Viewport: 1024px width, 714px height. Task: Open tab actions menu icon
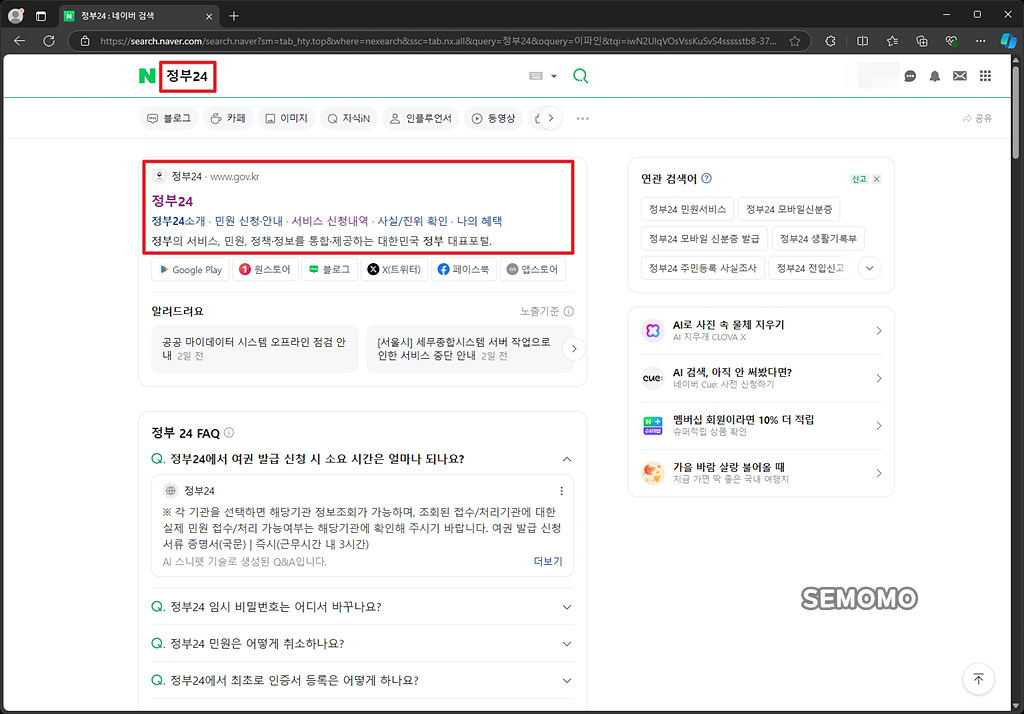click(x=40, y=16)
